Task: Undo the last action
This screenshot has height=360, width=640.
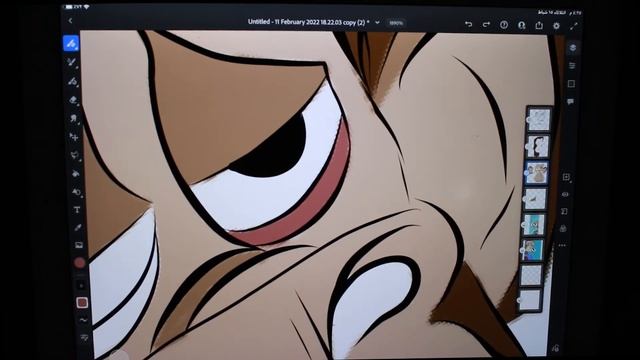Action: point(469,24)
